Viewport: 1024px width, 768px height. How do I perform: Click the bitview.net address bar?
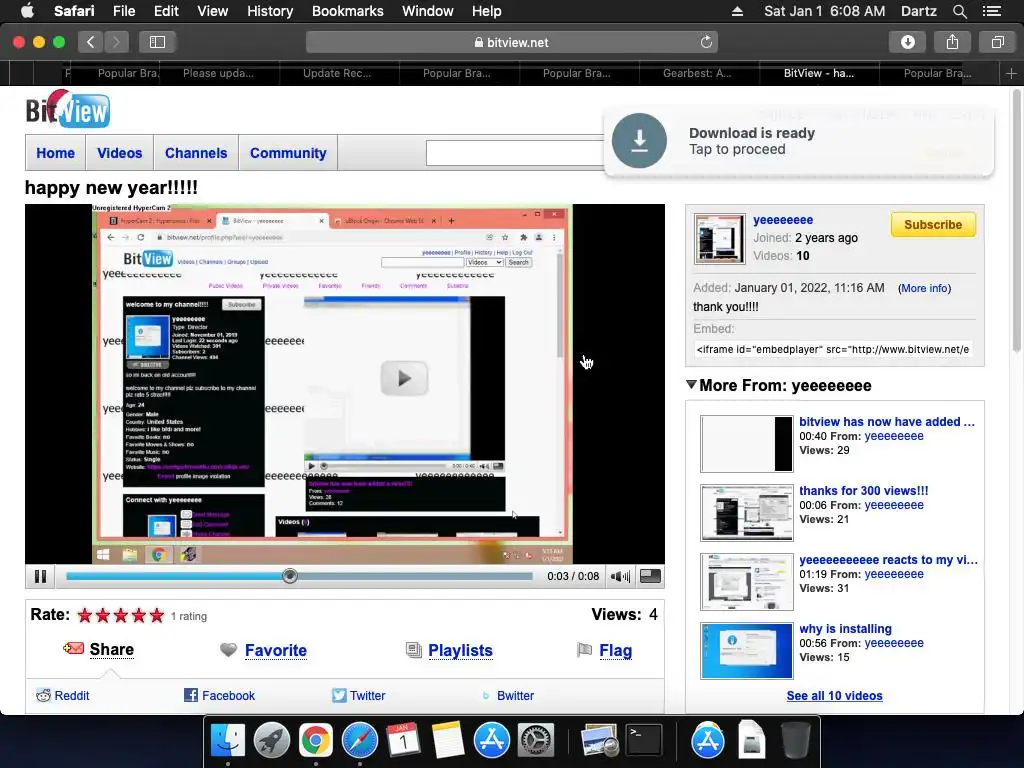(x=511, y=42)
